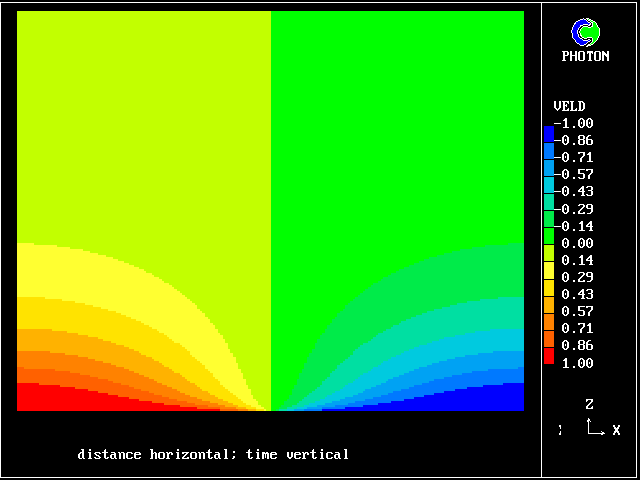Image resolution: width=640 pixels, height=480 pixels.
Task: Click the PHOTON globe logo icon
Action: pyautogui.click(x=585, y=33)
